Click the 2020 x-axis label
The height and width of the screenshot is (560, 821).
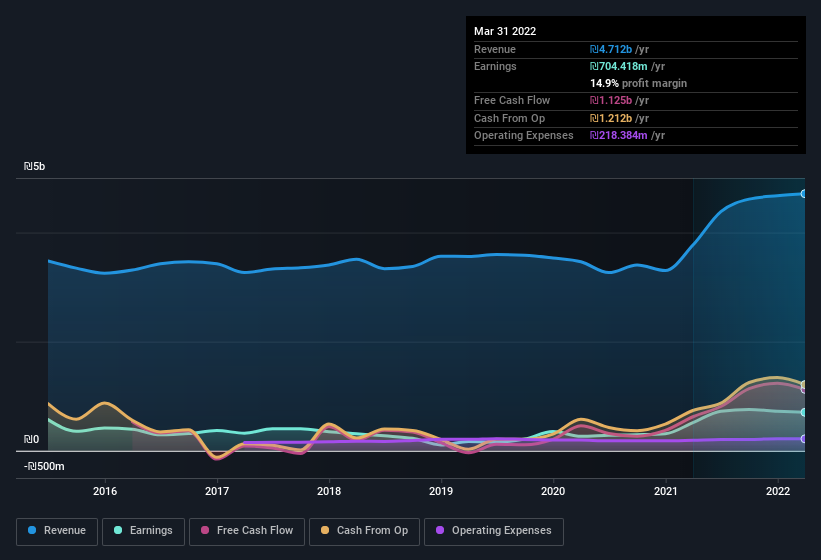click(x=553, y=491)
